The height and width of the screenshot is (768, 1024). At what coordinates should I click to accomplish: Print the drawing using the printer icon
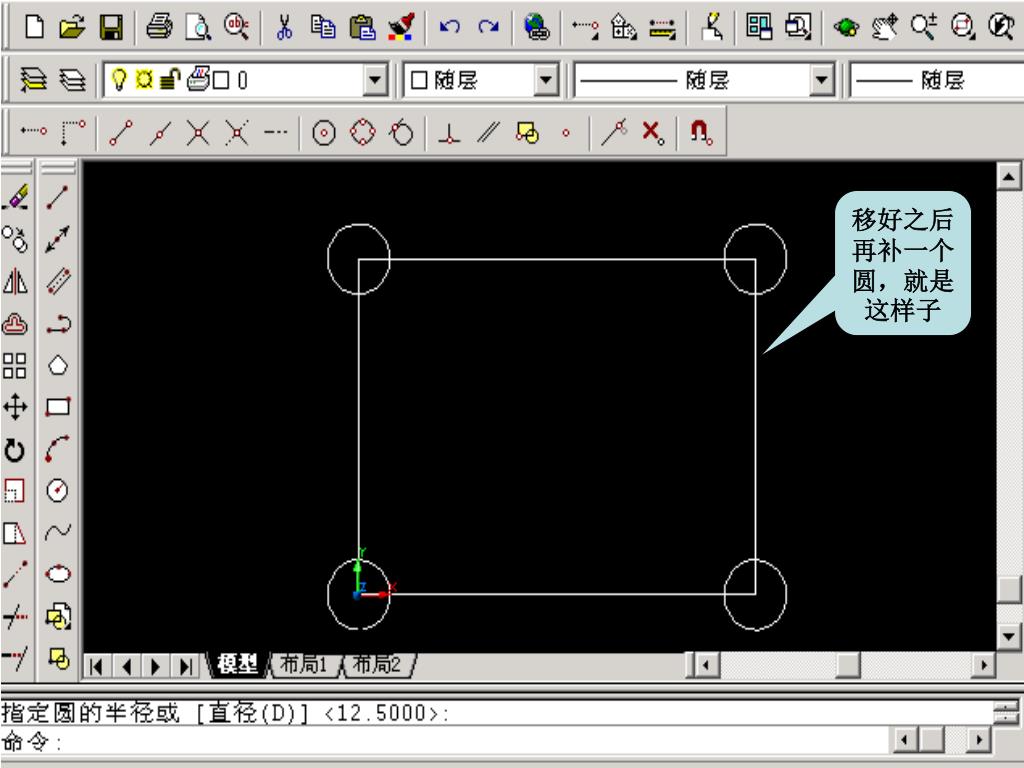click(x=159, y=27)
